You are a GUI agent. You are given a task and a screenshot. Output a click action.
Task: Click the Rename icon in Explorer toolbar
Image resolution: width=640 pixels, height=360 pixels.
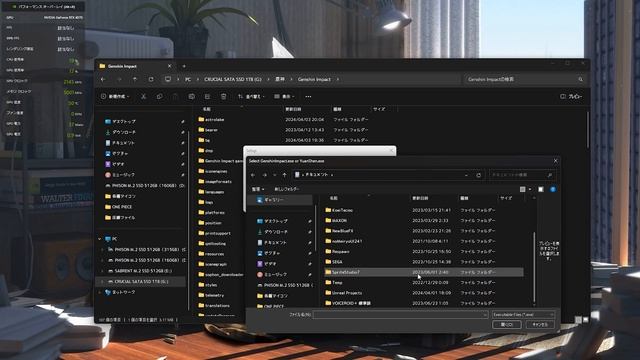pyautogui.click(x=191, y=97)
